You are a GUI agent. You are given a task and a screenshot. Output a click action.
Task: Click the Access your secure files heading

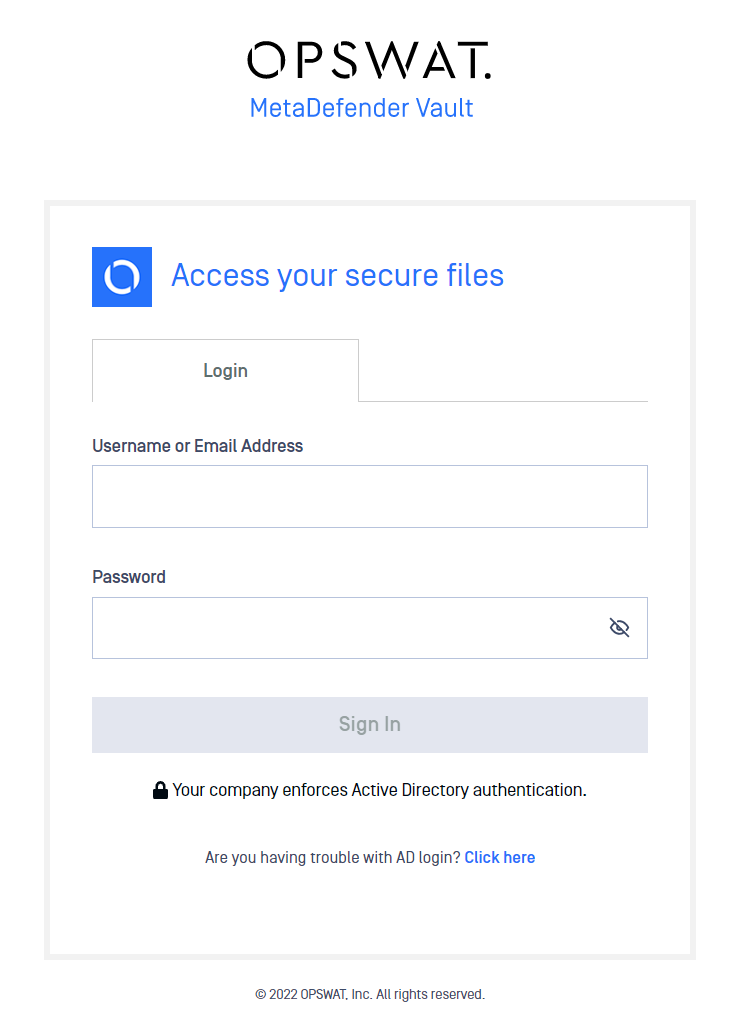click(x=338, y=275)
